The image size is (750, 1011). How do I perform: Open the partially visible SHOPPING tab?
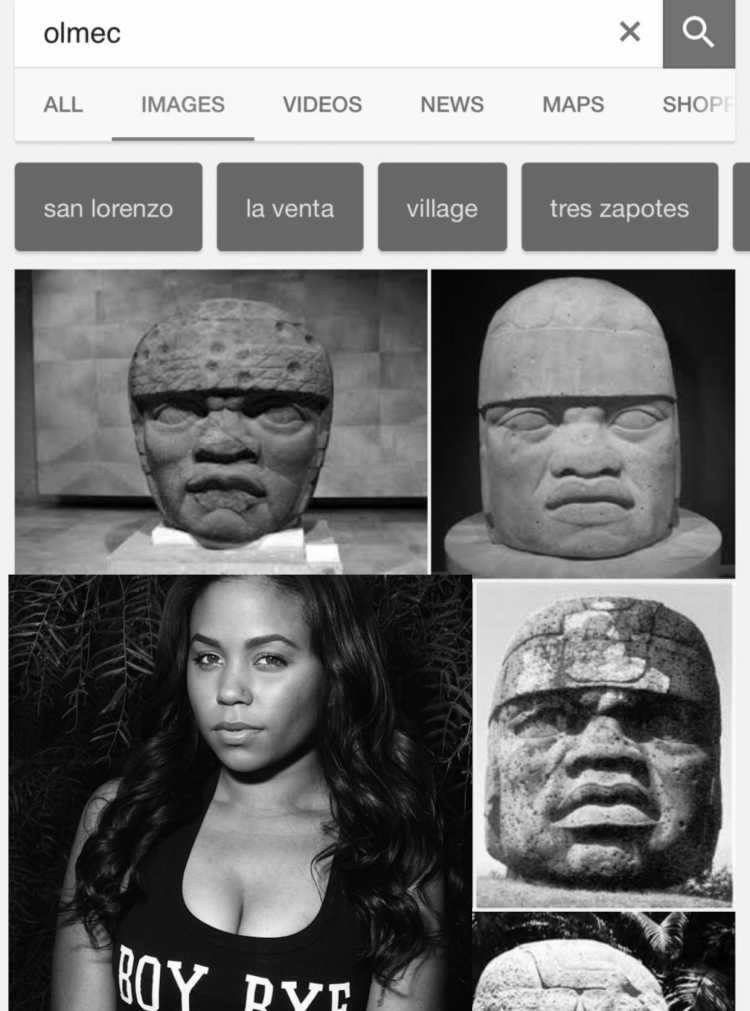point(698,104)
